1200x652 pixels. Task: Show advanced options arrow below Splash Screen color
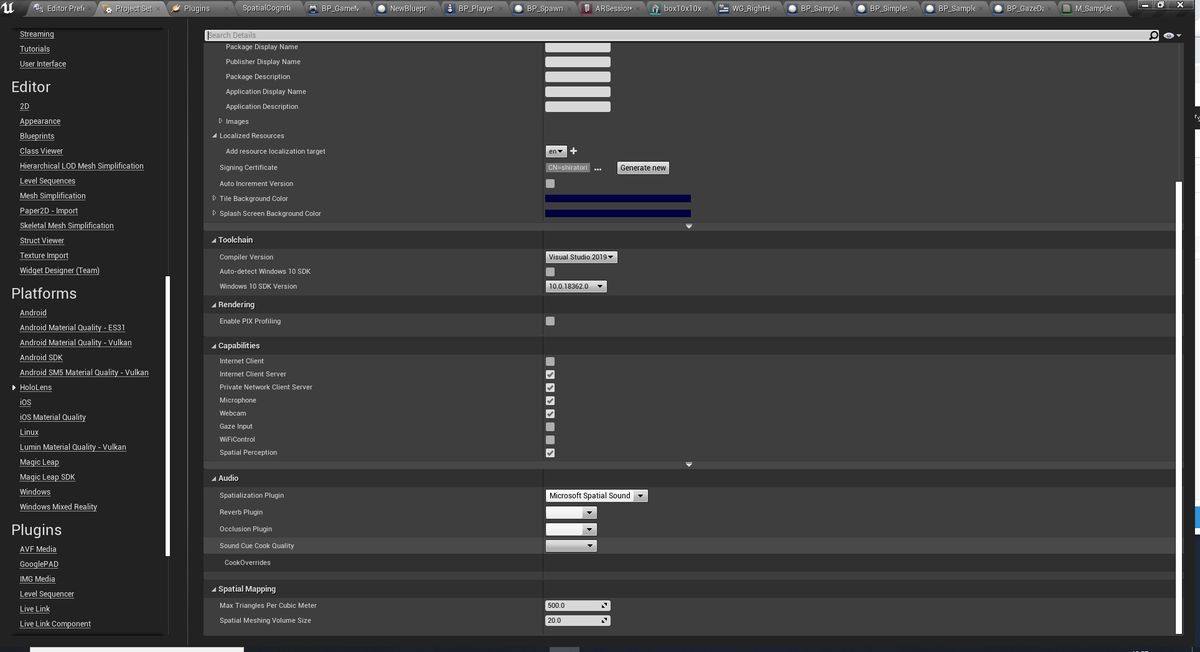click(688, 226)
